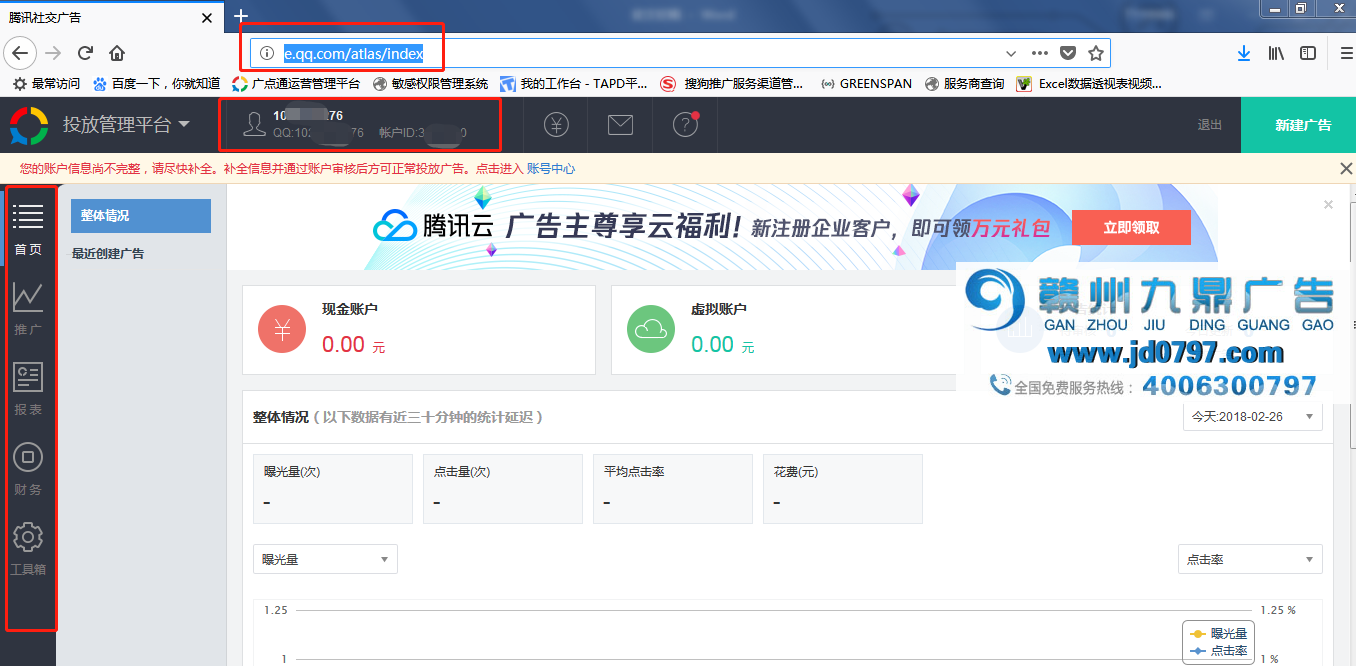Open 百度一下，你就知道 bookmark
Image resolution: width=1356 pixels, height=666 pixels.
(156, 84)
